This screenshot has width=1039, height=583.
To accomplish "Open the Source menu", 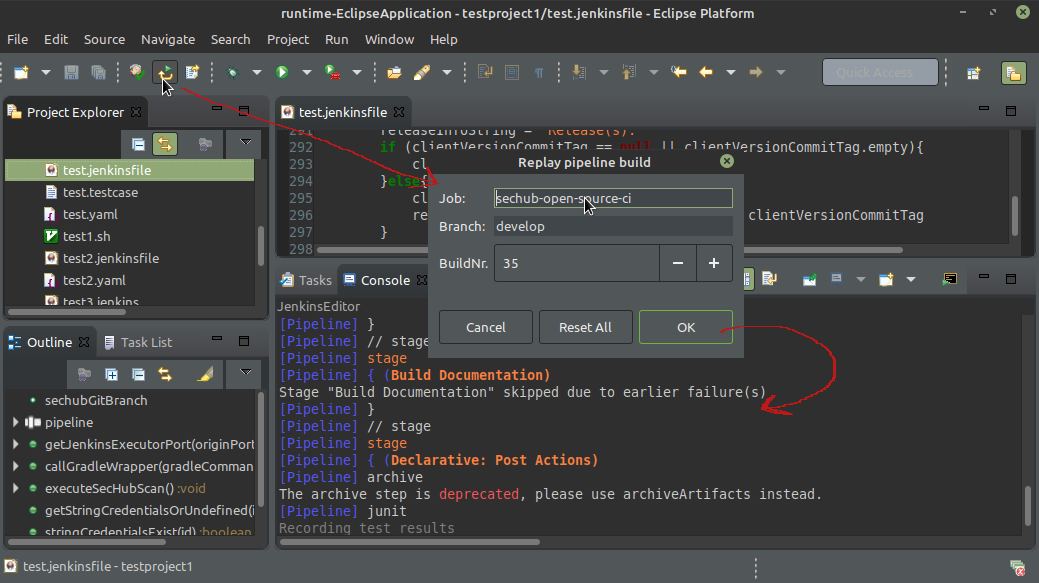I will (104, 39).
